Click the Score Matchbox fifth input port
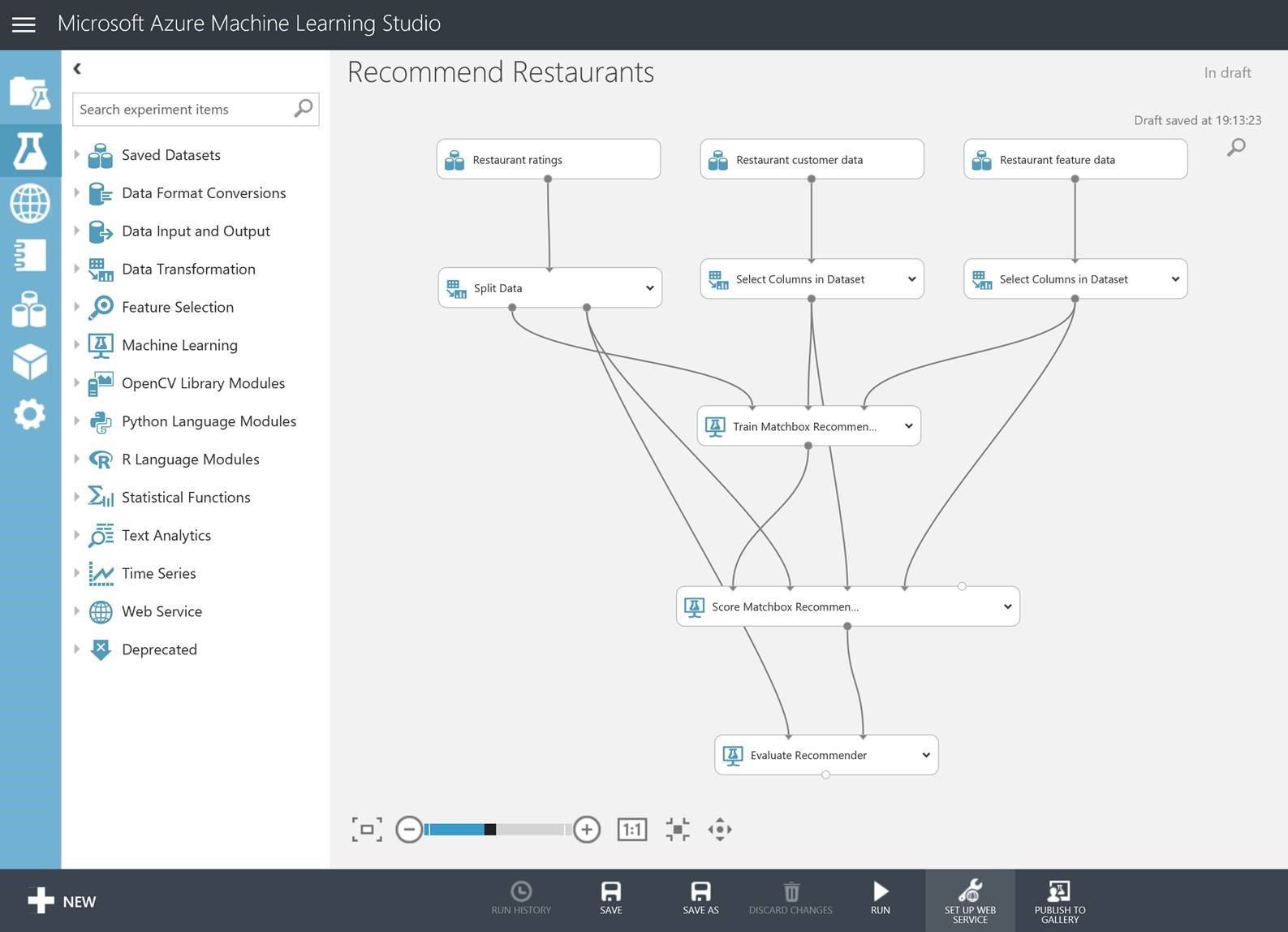The image size is (1288, 932). click(962, 586)
